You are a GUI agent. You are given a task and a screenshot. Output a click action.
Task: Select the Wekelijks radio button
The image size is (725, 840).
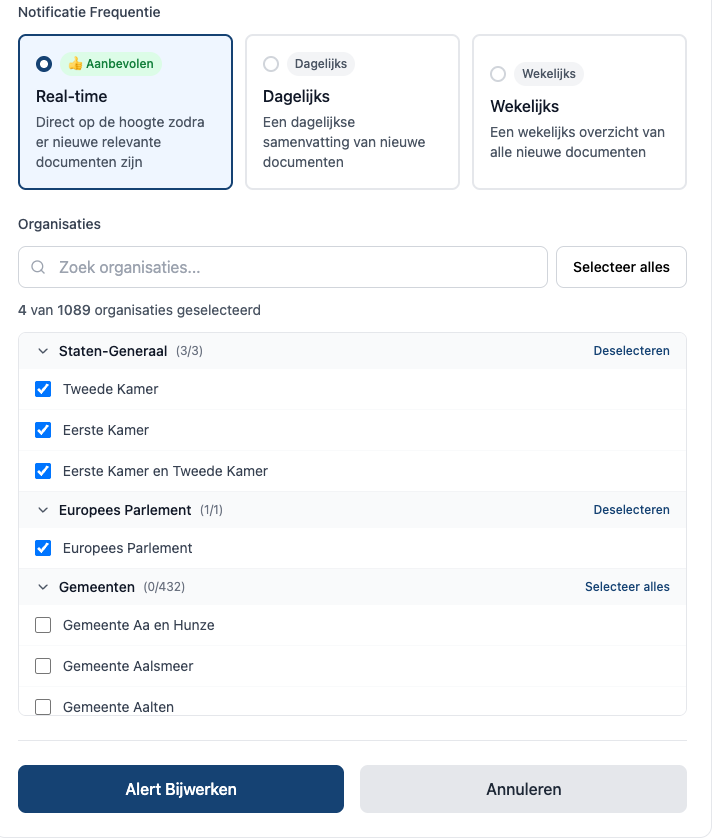(498, 74)
